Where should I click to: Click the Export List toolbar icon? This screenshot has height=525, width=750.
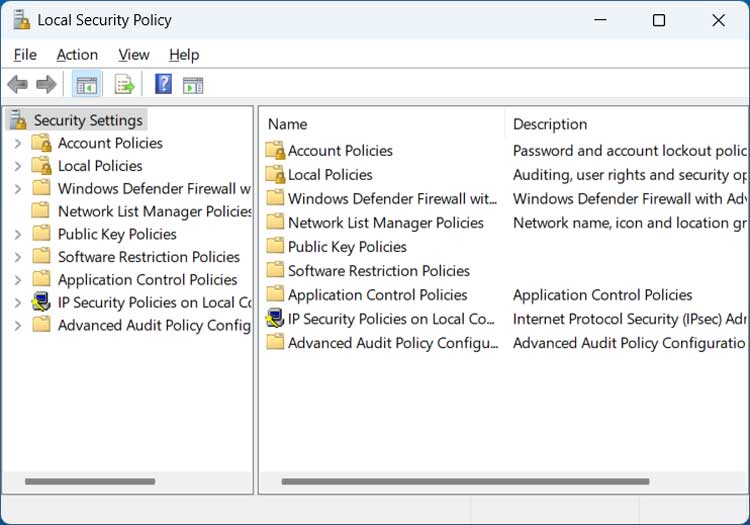pos(124,85)
